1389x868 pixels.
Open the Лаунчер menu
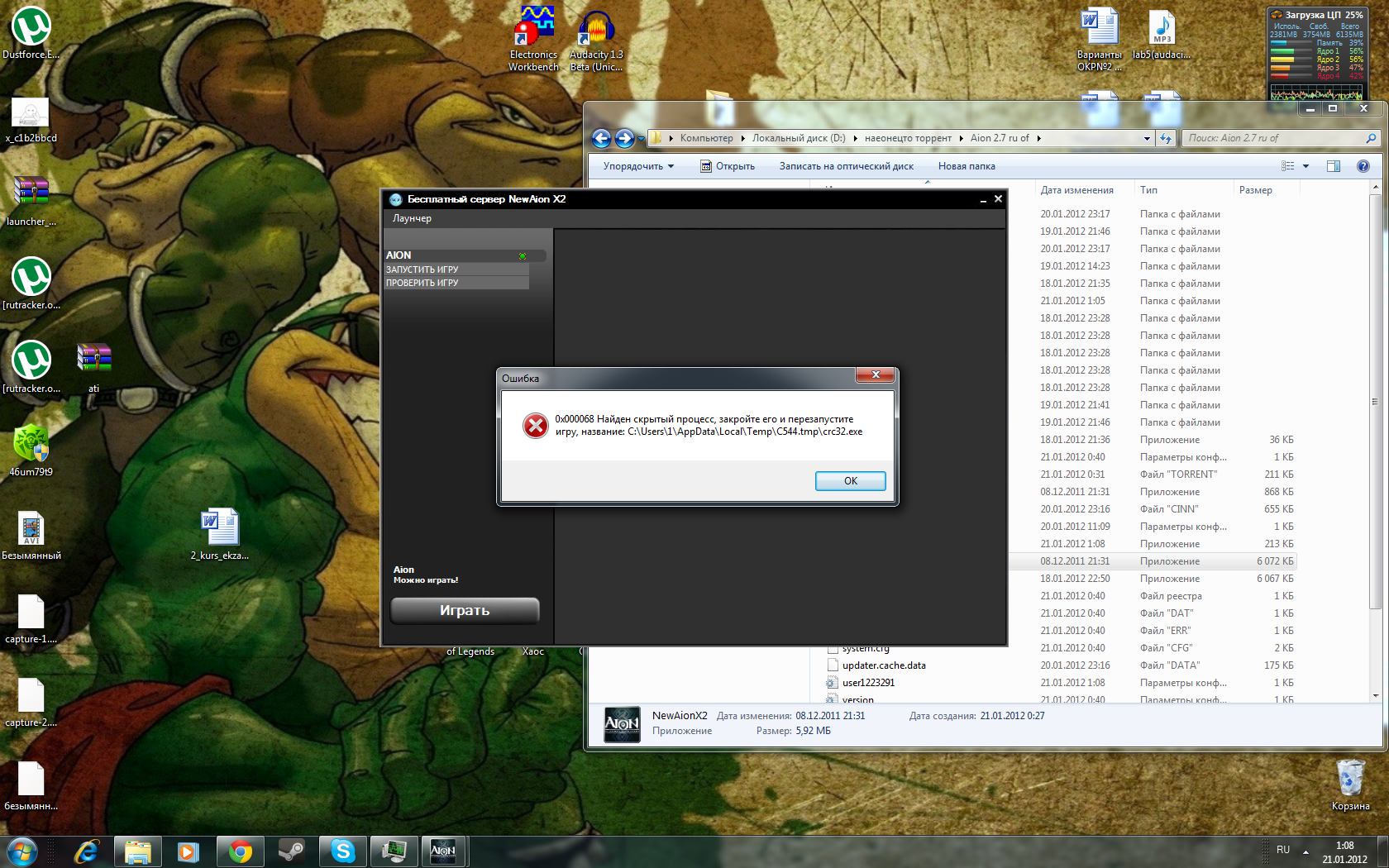tap(412, 218)
